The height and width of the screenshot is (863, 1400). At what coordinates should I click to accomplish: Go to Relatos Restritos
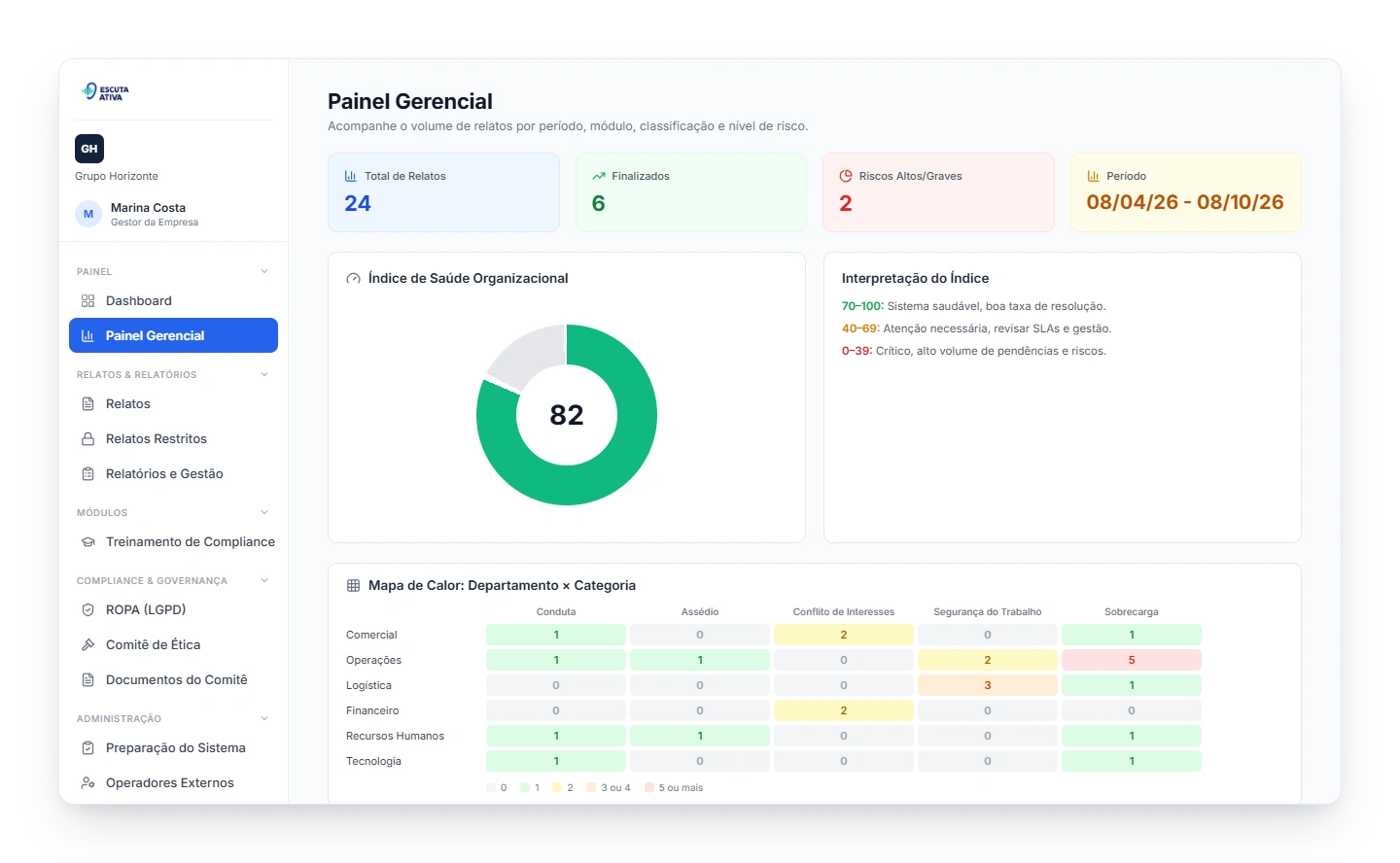click(173, 439)
